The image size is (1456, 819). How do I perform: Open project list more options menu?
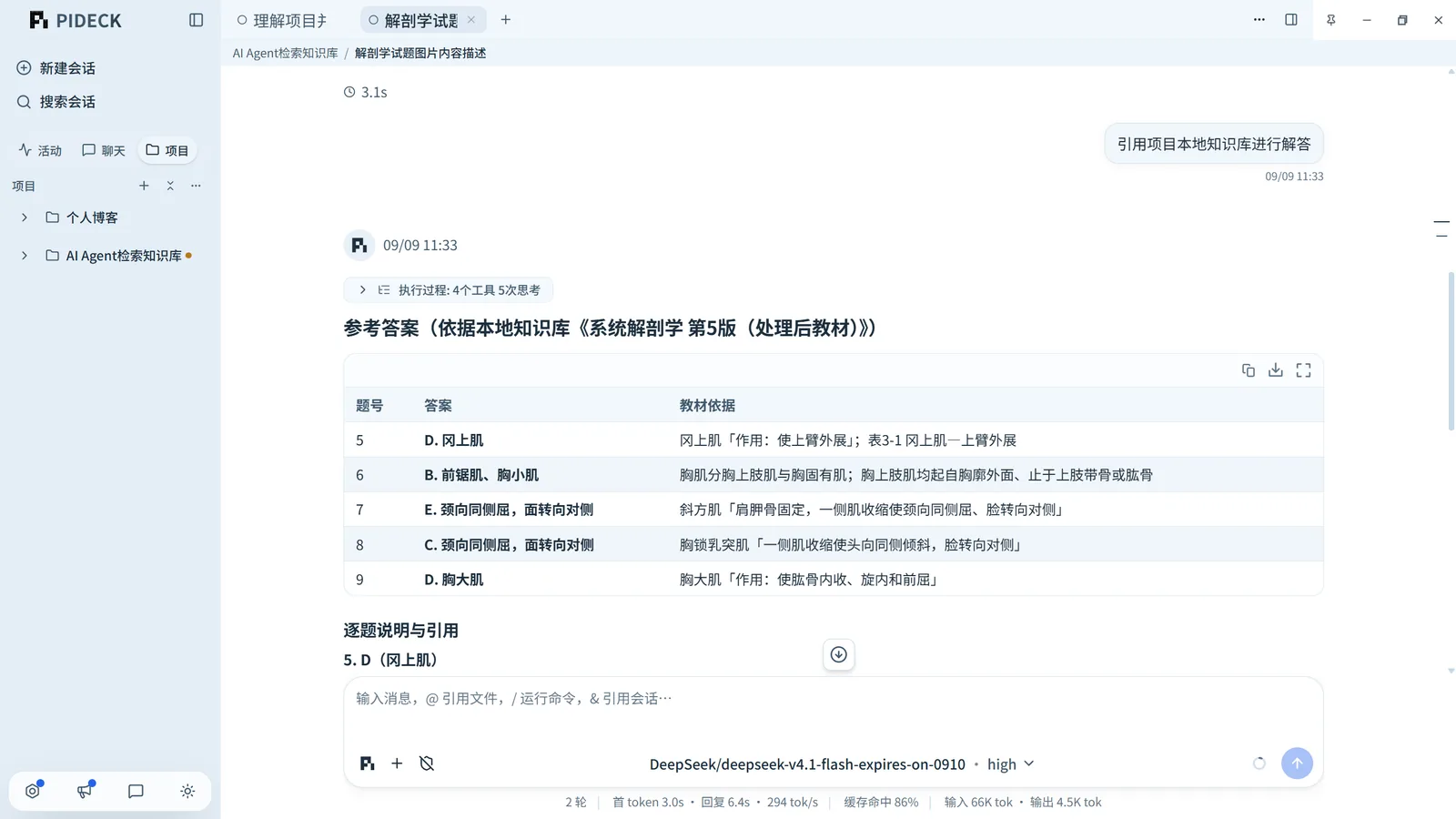tap(196, 186)
